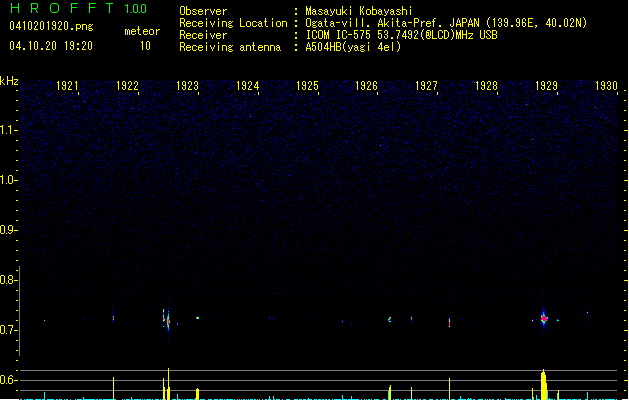Click the 0.8 kHz frequency label
The width and height of the screenshot is (629, 400).
click(x=8, y=280)
